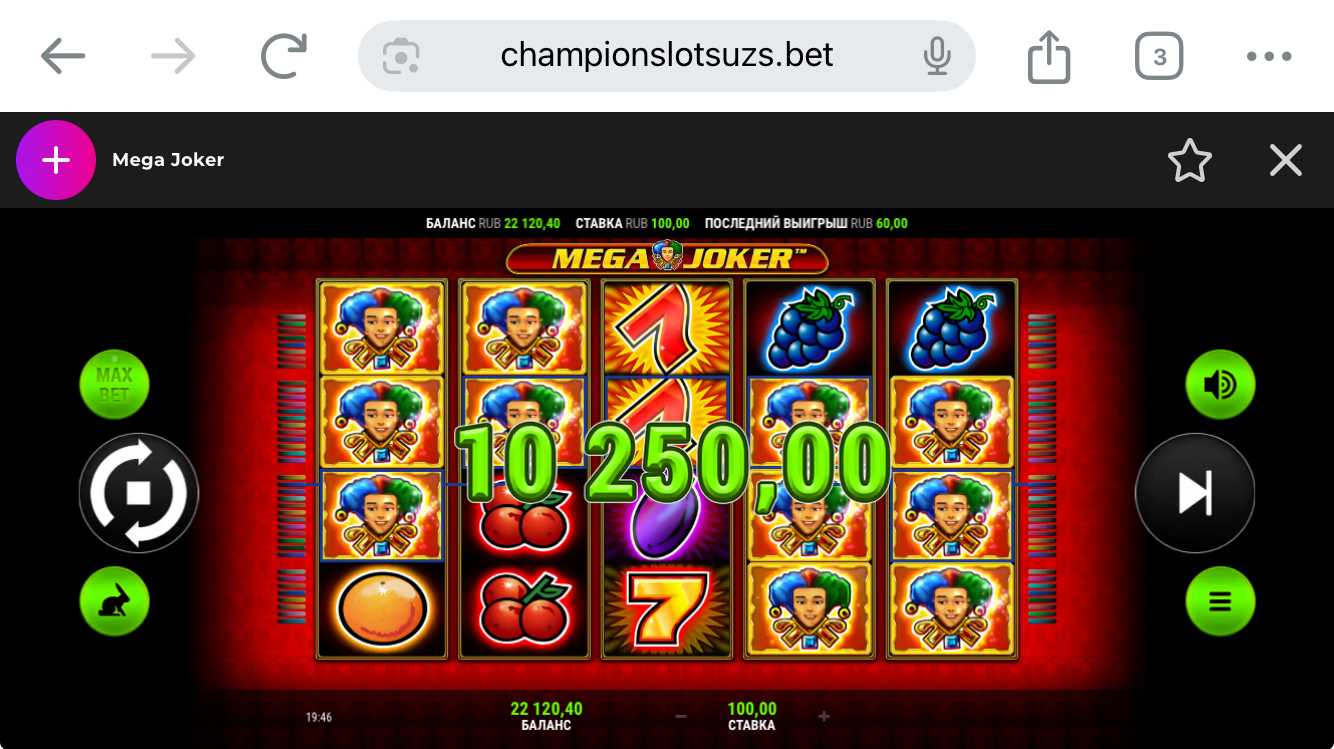The image size is (1334, 749).
Task: Select the championslotsuzs.bet address field
Action: click(x=667, y=56)
